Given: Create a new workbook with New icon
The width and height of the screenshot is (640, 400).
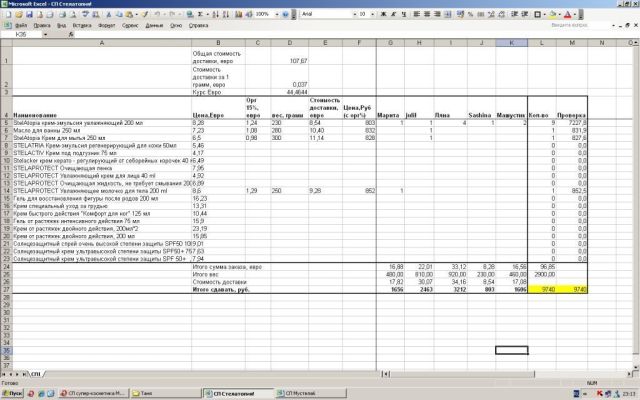Looking at the screenshot, I should (8, 14).
